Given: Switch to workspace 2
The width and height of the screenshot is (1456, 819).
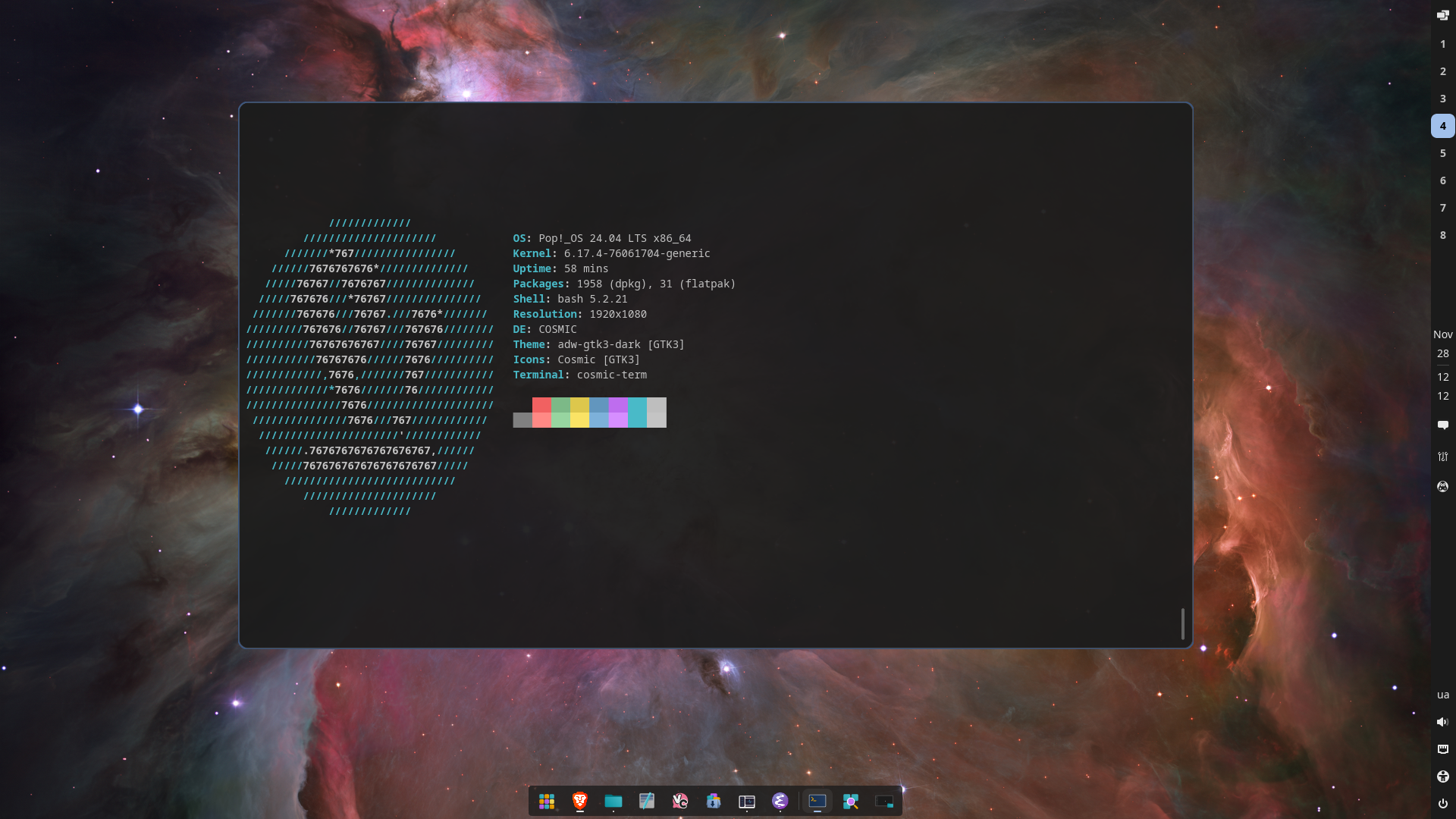Looking at the screenshot, I should click(x=1442, y=71).
